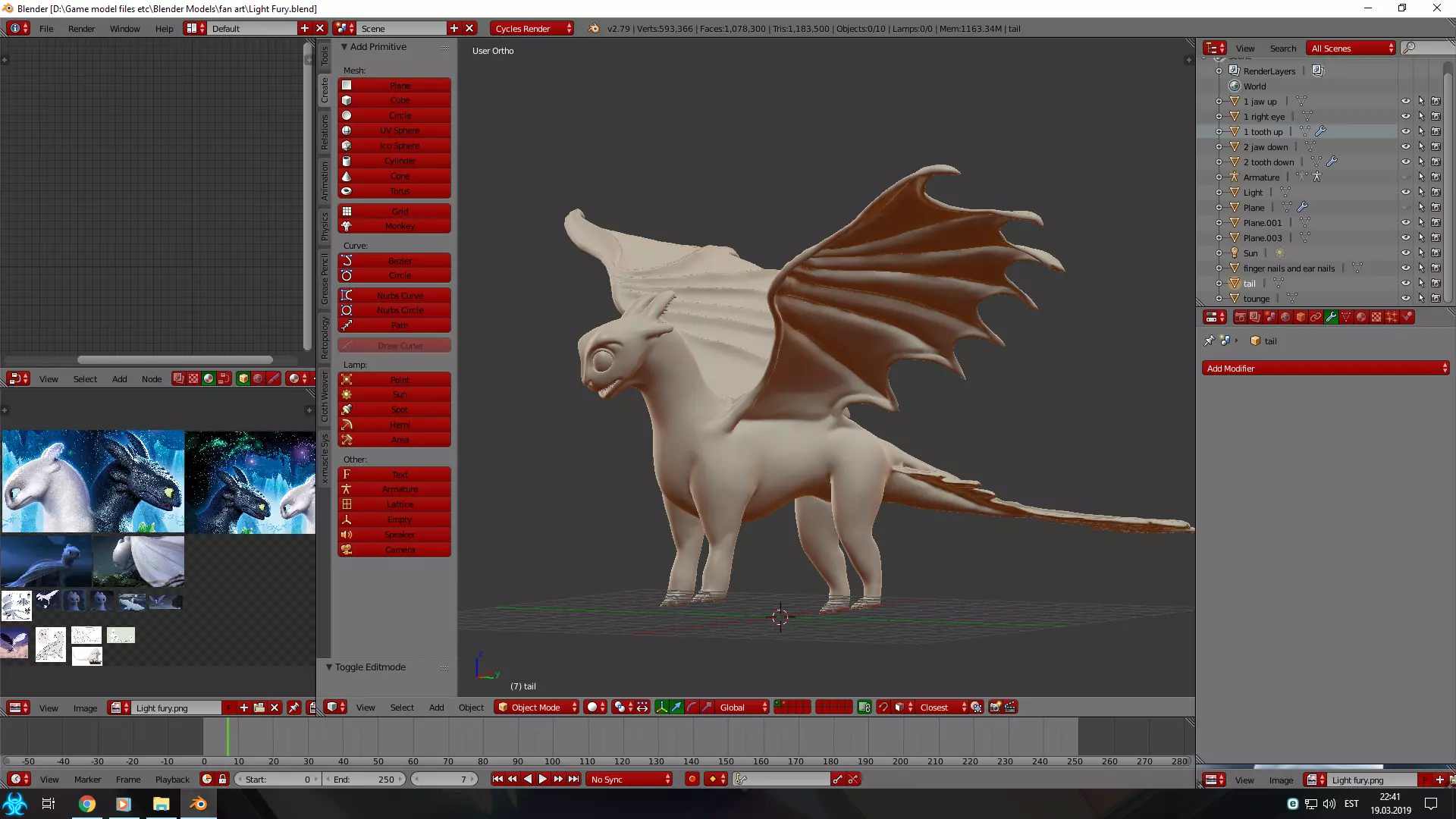This screenshot has height=819, width=1456.
Task: Open the Cycles Render engine dropdown
Action: [531, 28]
